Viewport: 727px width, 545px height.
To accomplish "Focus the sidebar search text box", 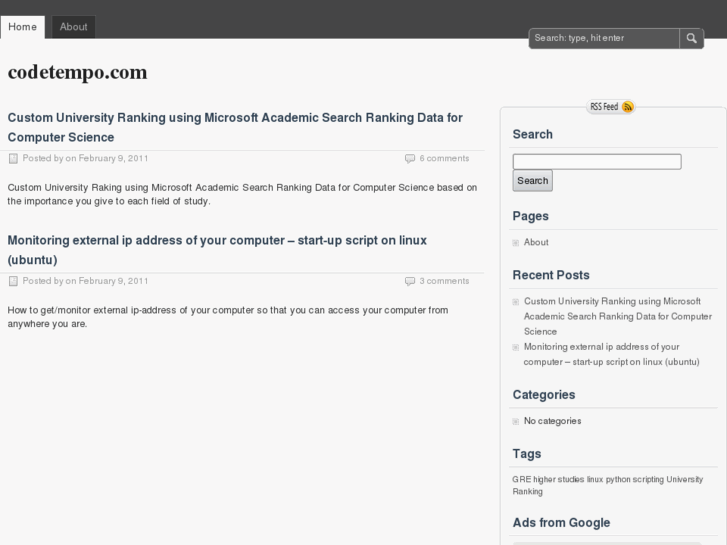I will 597,161.
